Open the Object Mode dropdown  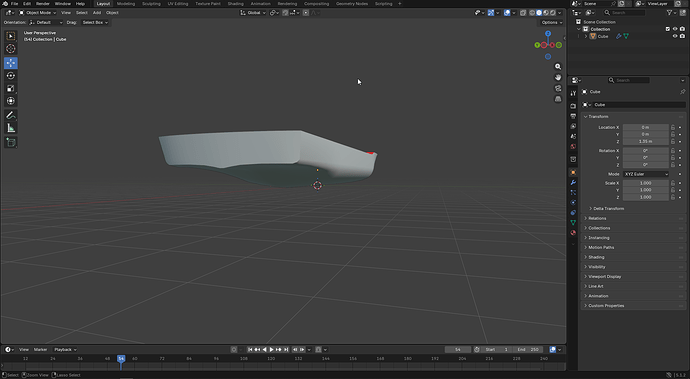[38, 13]
